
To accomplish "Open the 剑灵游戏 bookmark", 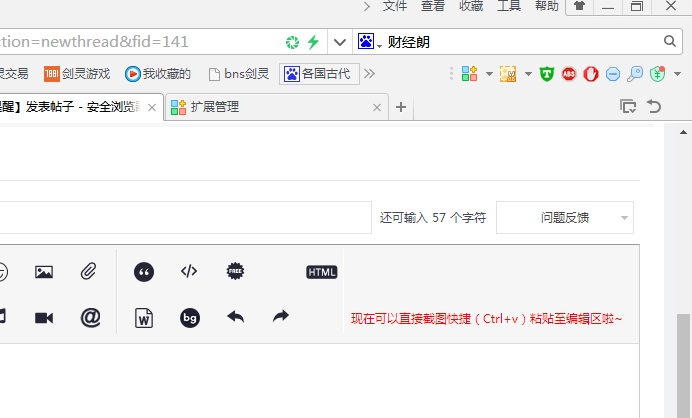I will tap(77, 74).
